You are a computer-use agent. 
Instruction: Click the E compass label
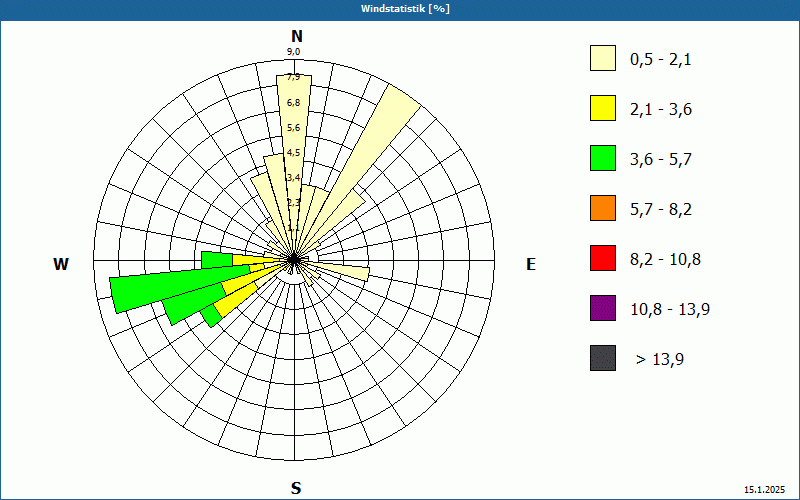coord(531,264)
